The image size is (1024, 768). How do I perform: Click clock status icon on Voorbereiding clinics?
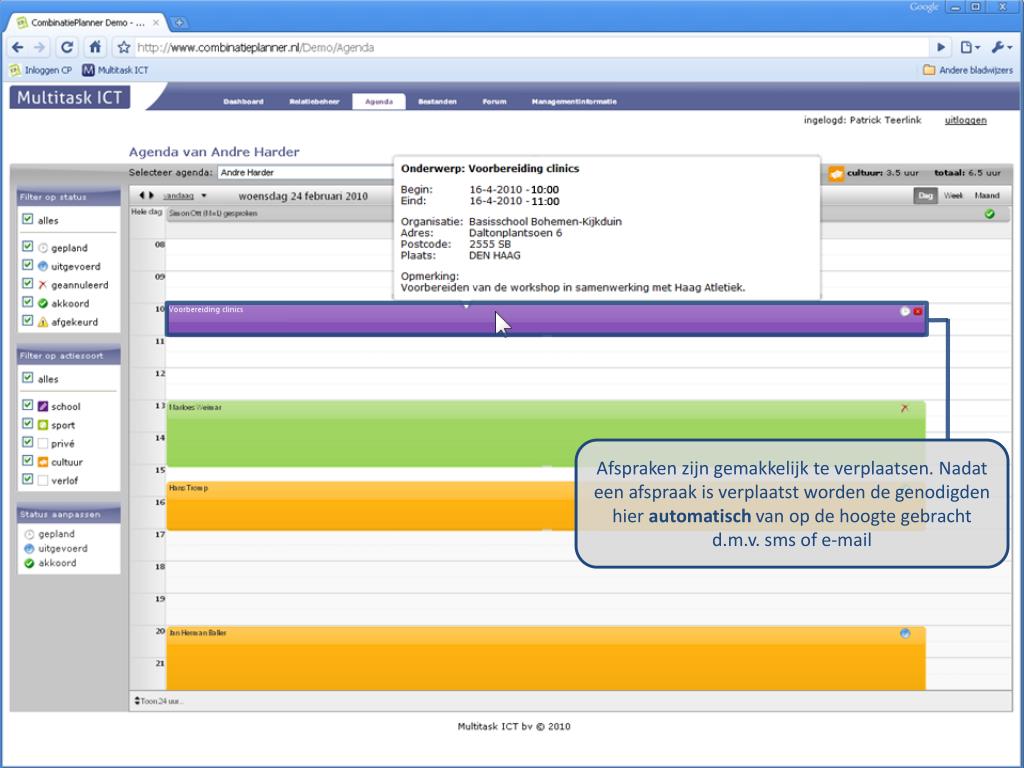[x=905, y=312]
